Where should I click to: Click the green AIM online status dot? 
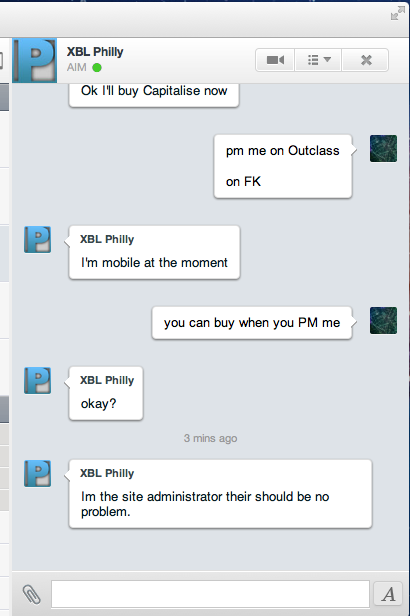coord(97,68)
